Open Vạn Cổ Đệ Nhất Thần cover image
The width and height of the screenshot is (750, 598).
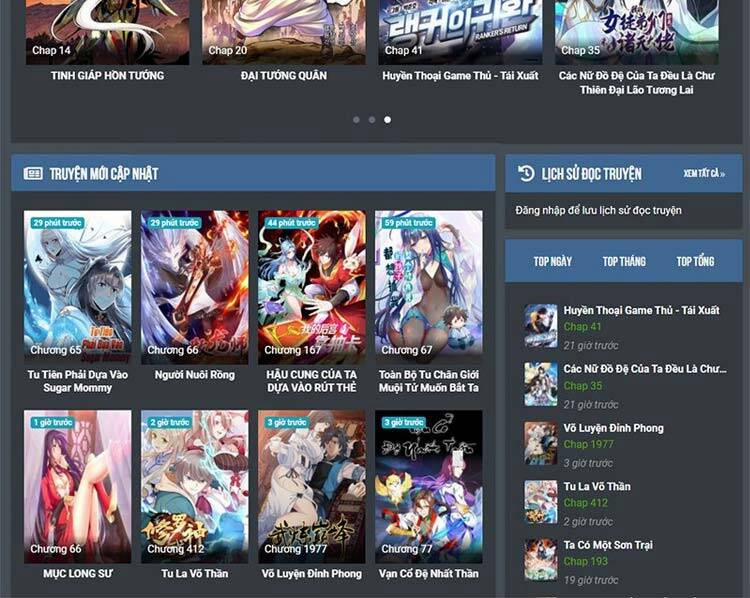click(x=429, y=486)
